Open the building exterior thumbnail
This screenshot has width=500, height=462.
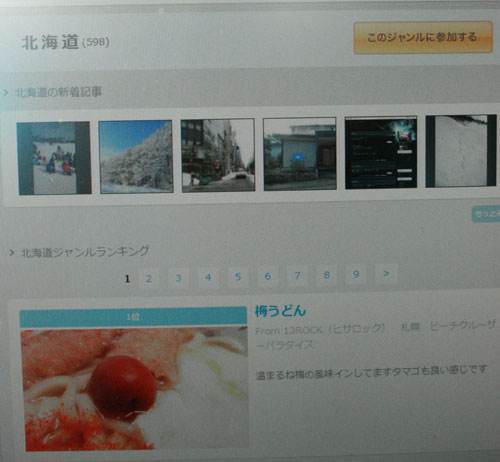pyautogui.click(x=300, y=154)
